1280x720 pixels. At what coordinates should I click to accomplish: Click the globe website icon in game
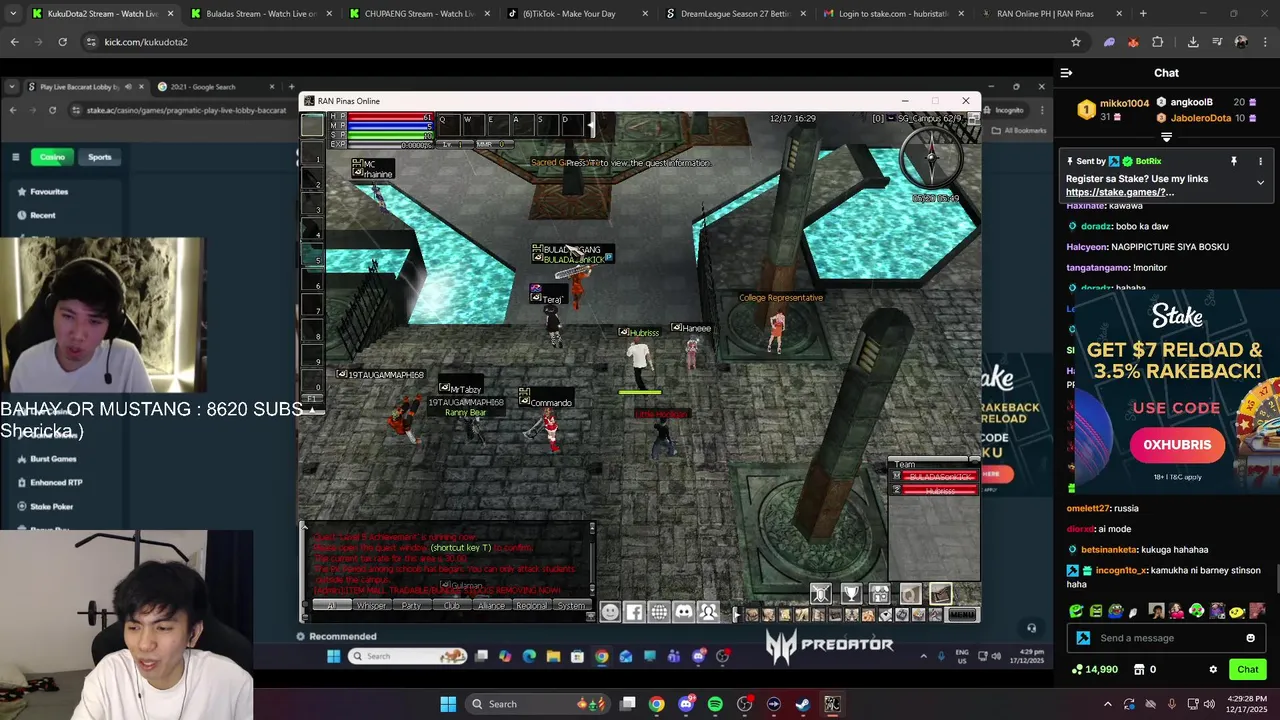[x=659, y=613]
